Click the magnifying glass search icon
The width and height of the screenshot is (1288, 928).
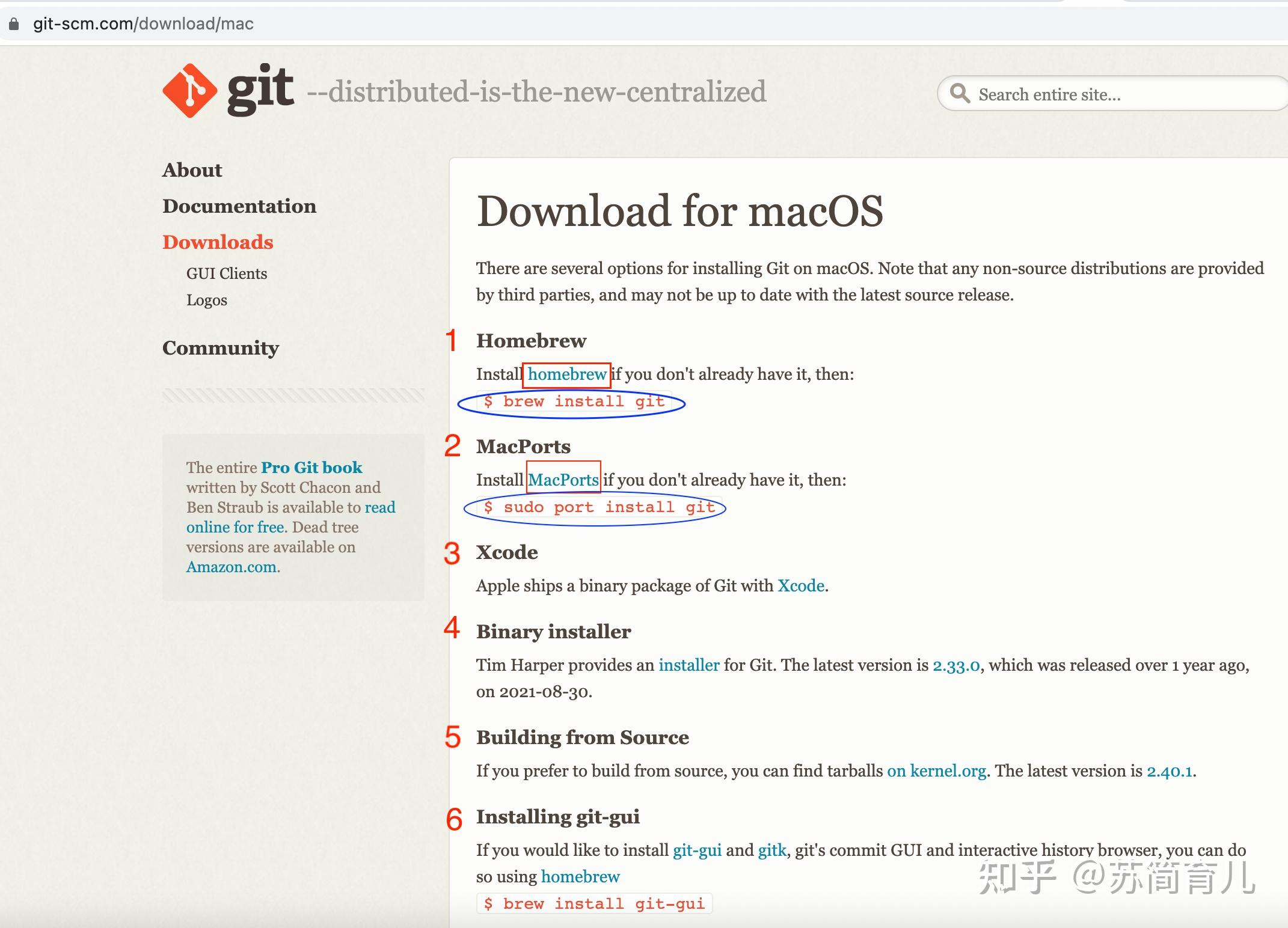[960, 94]
